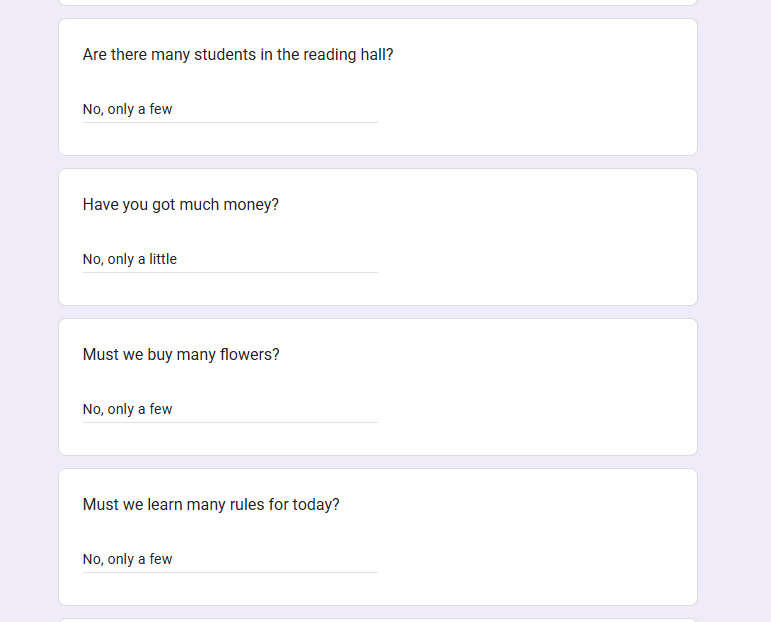Viewport: 771px width, 622px height.
Task: Focus the 'No, only a little' answer field
Action: (230, 259)
